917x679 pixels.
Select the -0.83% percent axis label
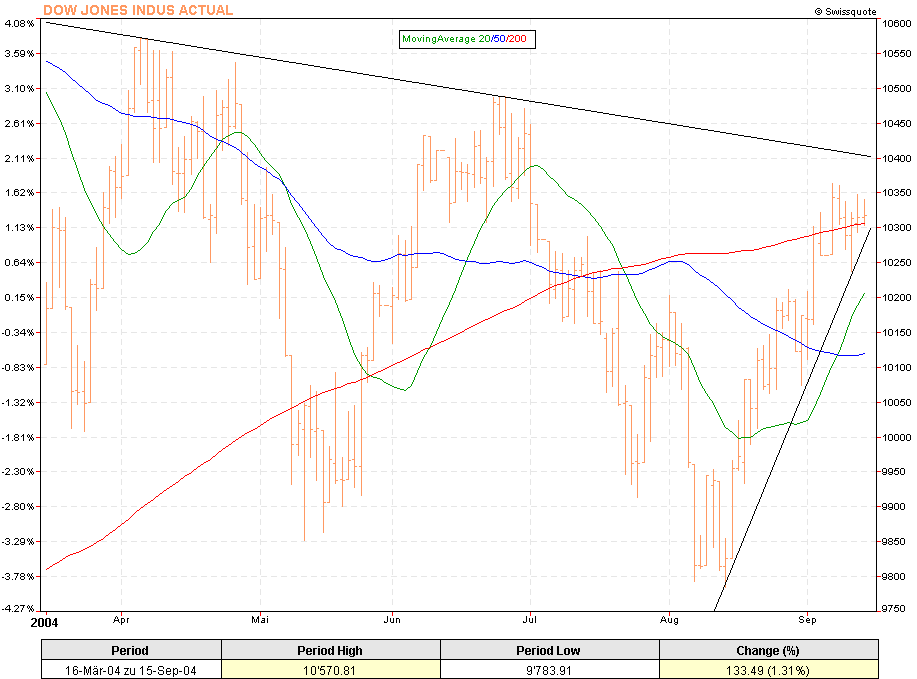click(18, 367)
